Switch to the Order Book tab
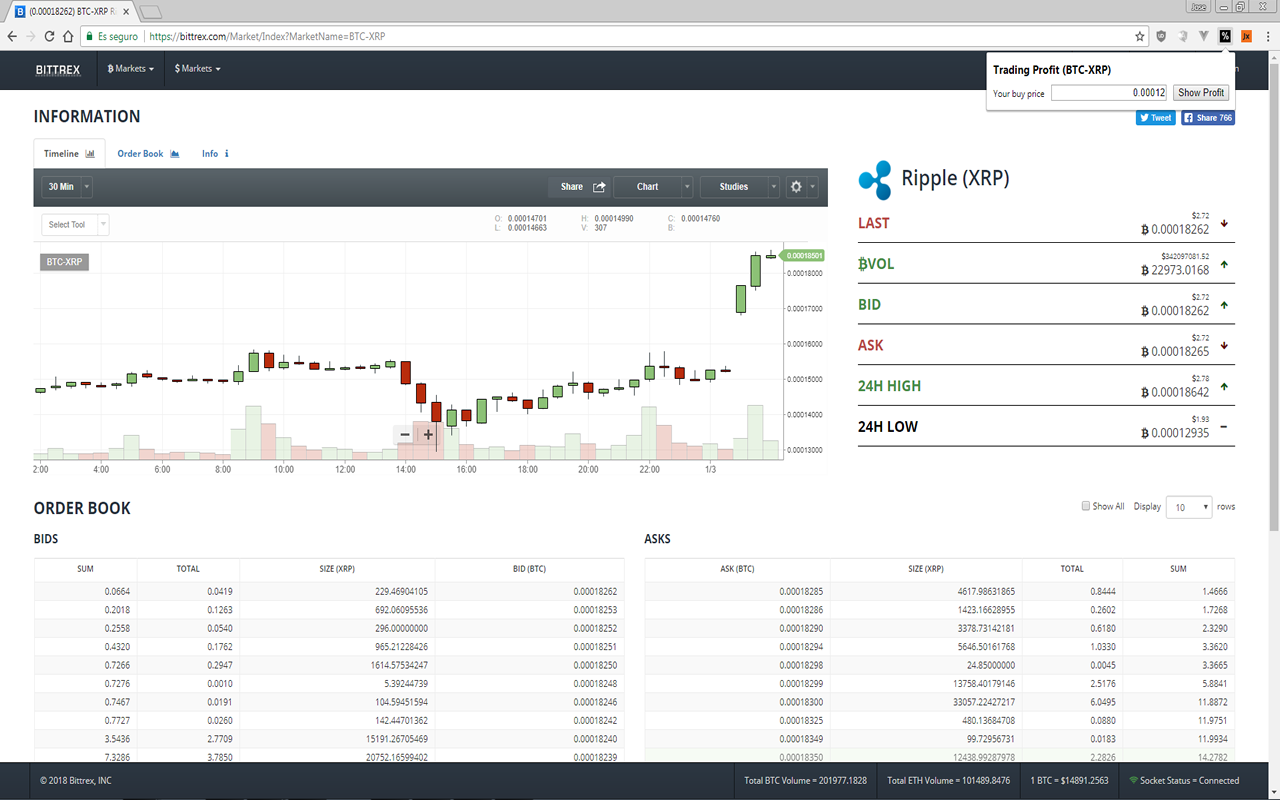1280x800 pixels. (x=148, y=154)
